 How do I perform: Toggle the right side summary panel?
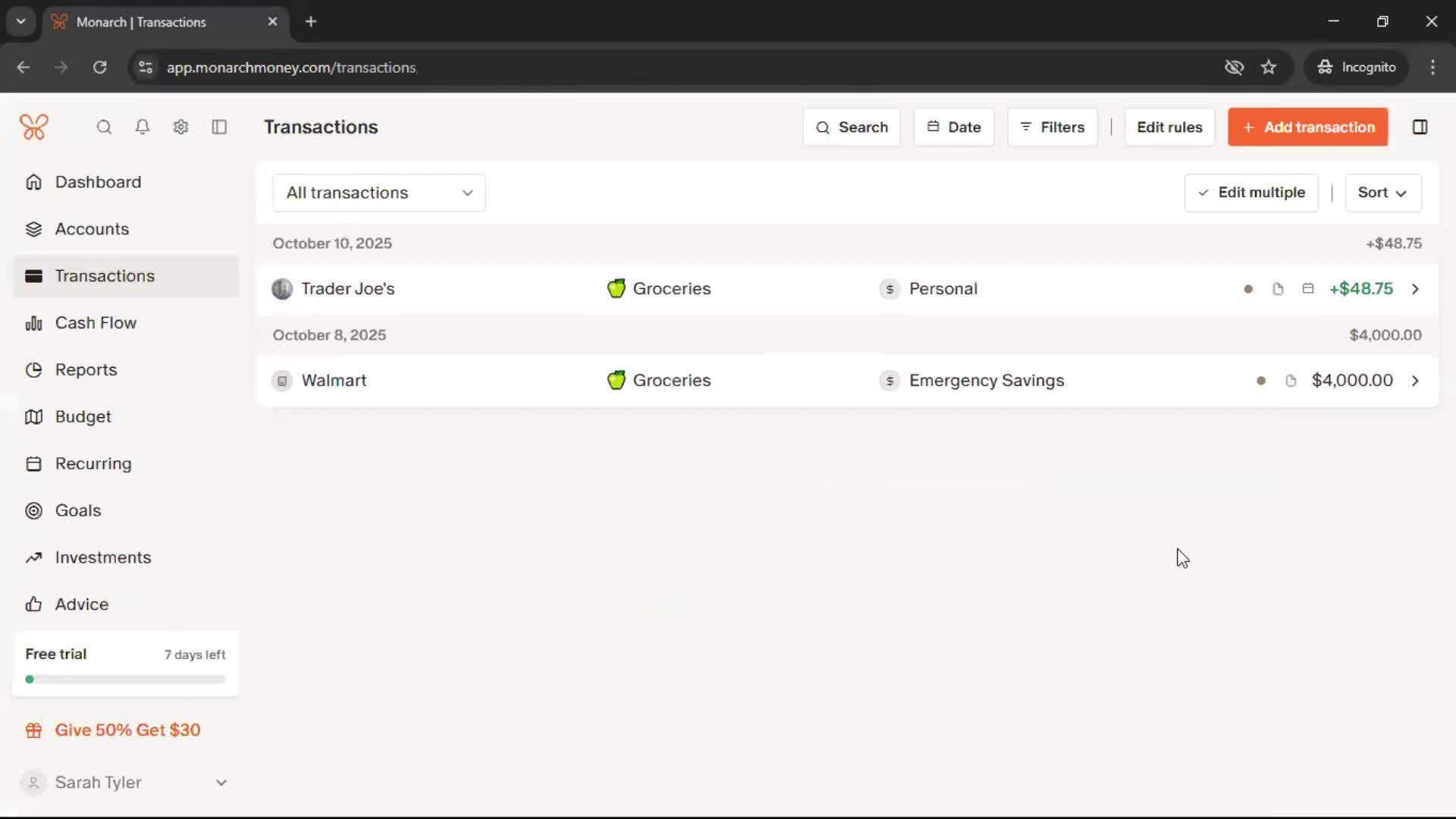point(1420,127)
